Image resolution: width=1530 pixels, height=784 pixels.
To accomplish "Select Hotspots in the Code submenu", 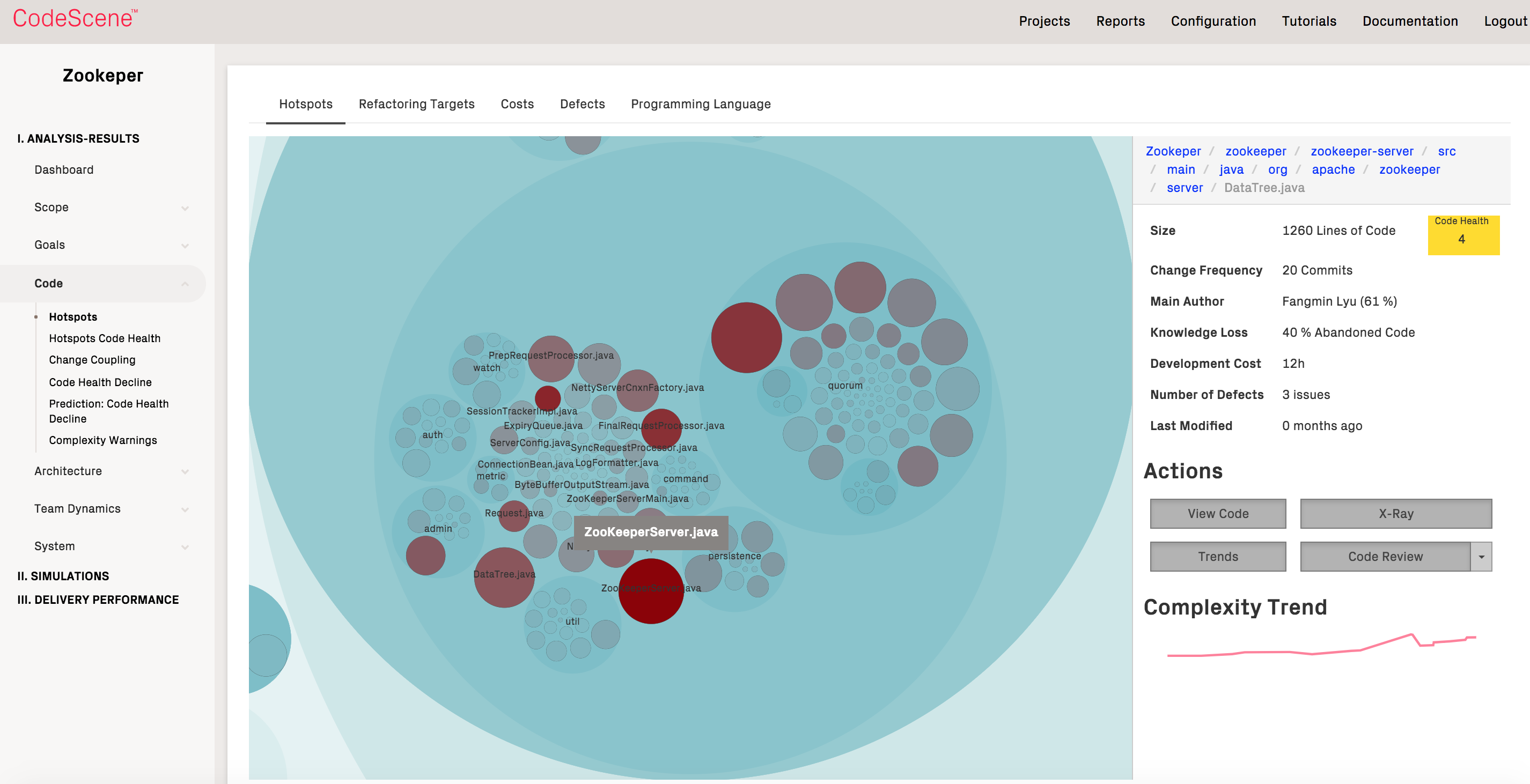I will (x=73, y=317).
